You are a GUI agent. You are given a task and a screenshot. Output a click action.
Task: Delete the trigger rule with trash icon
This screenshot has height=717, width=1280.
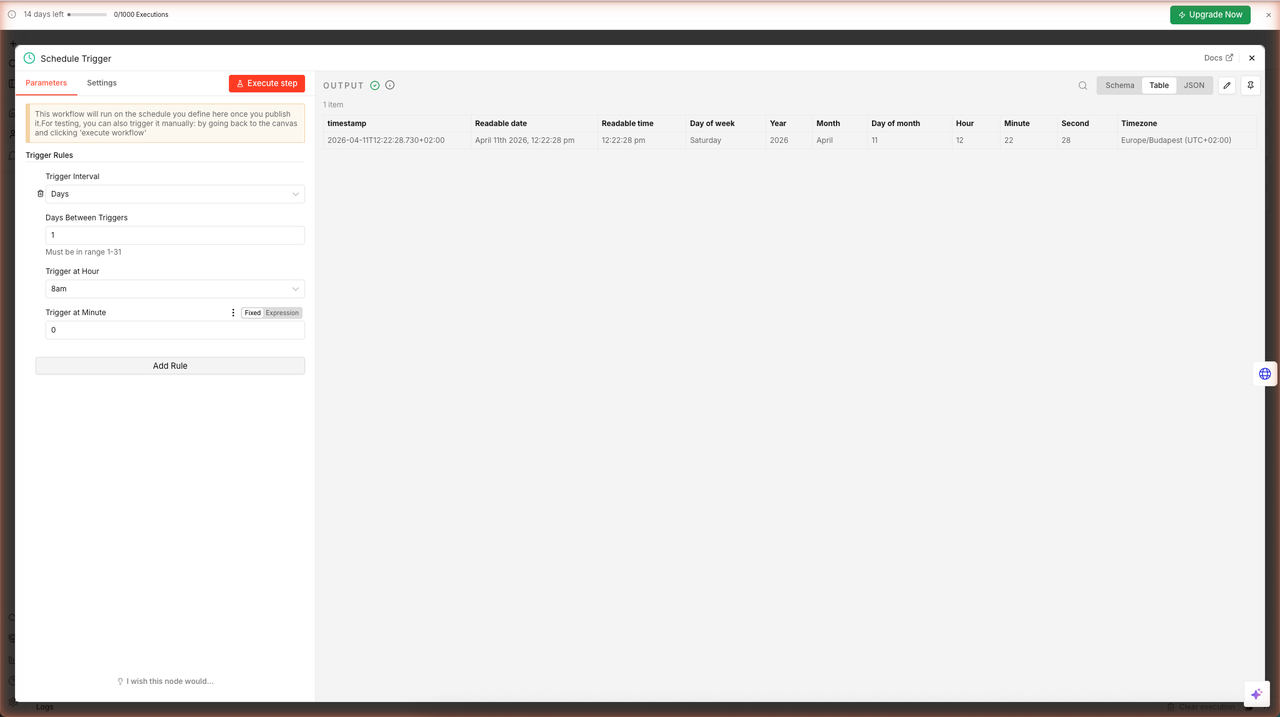pyautogui.click(x=40, y=194)
